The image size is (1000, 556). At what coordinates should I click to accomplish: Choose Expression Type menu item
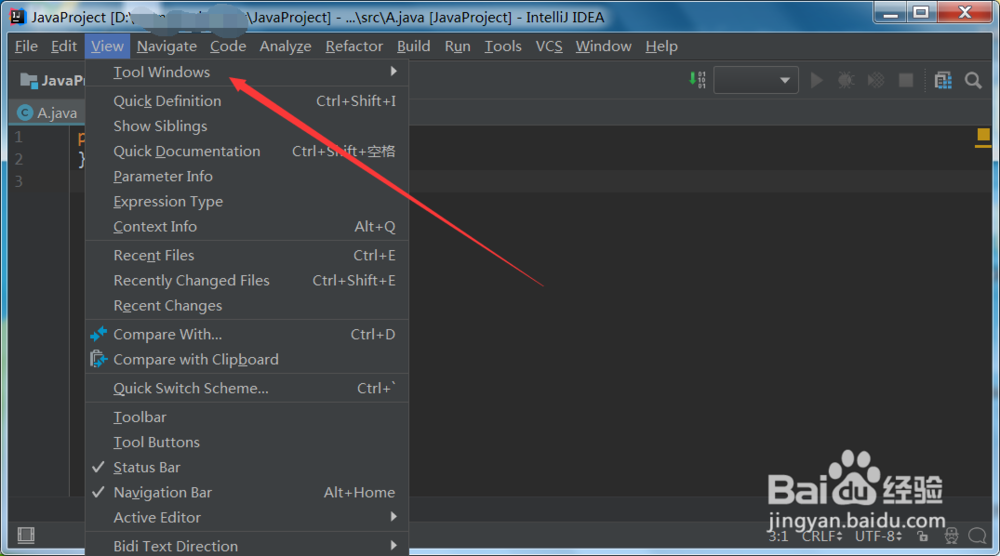pyautogui.click(x=247, y=201)
